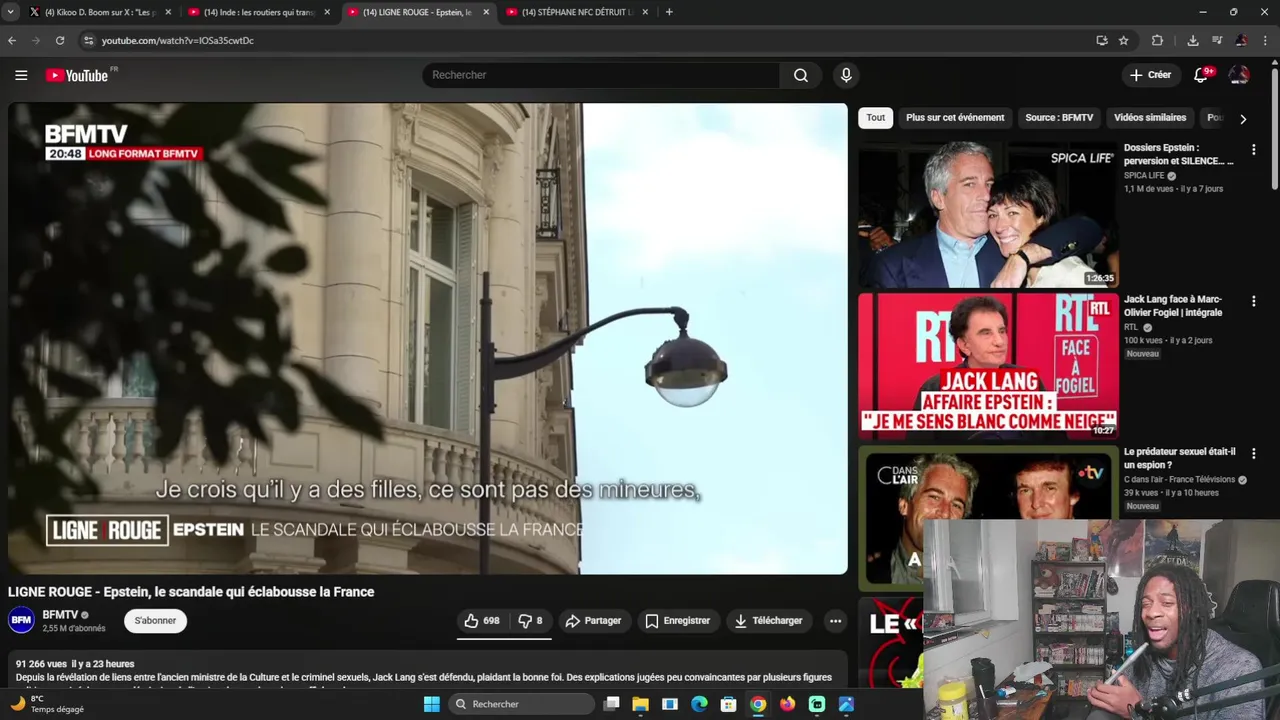1280x720 pixels.
Task: Open weather widget showing 8°C
Action: point(47,704)
